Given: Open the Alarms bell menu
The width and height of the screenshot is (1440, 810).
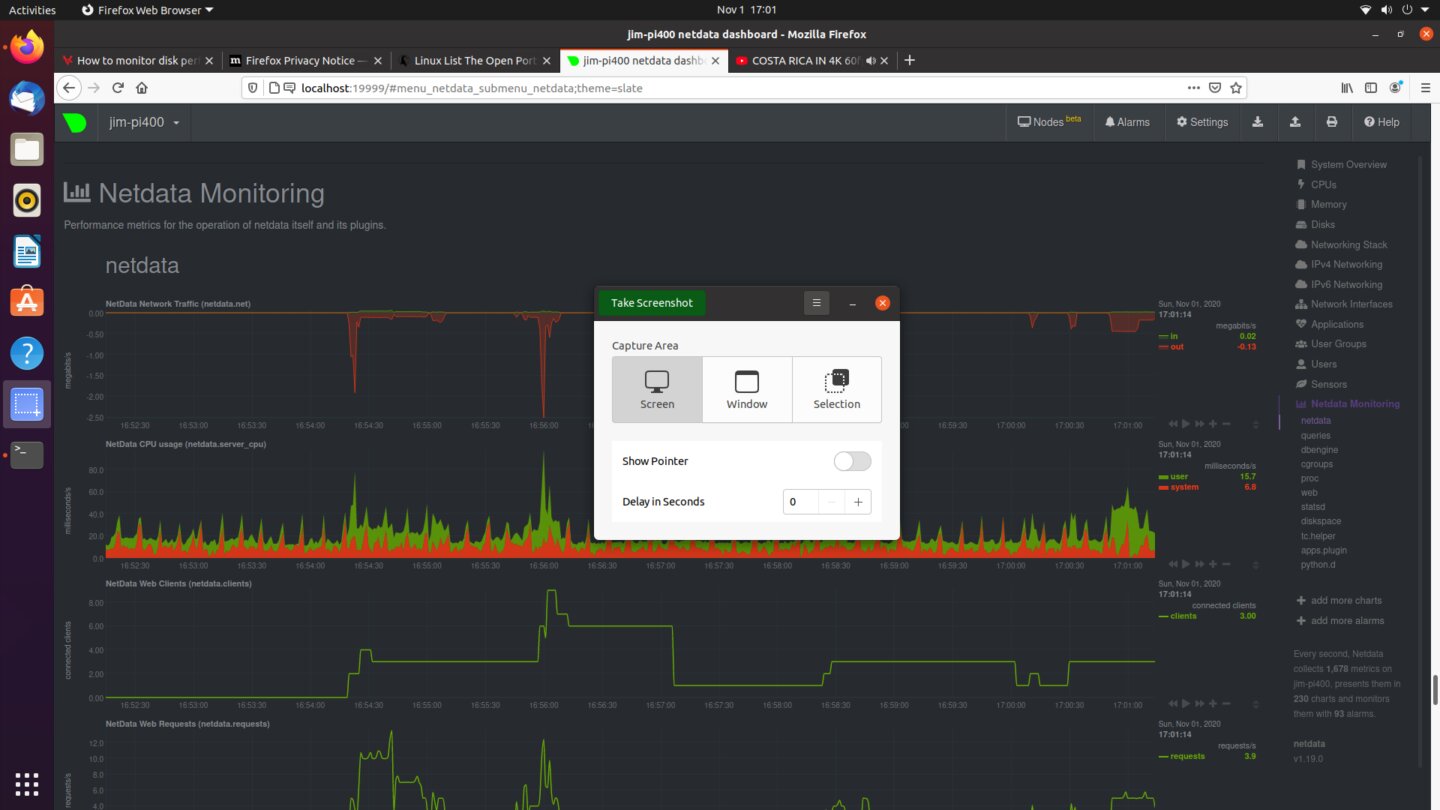Looking at the screenshot, I should coord(1127,122).
